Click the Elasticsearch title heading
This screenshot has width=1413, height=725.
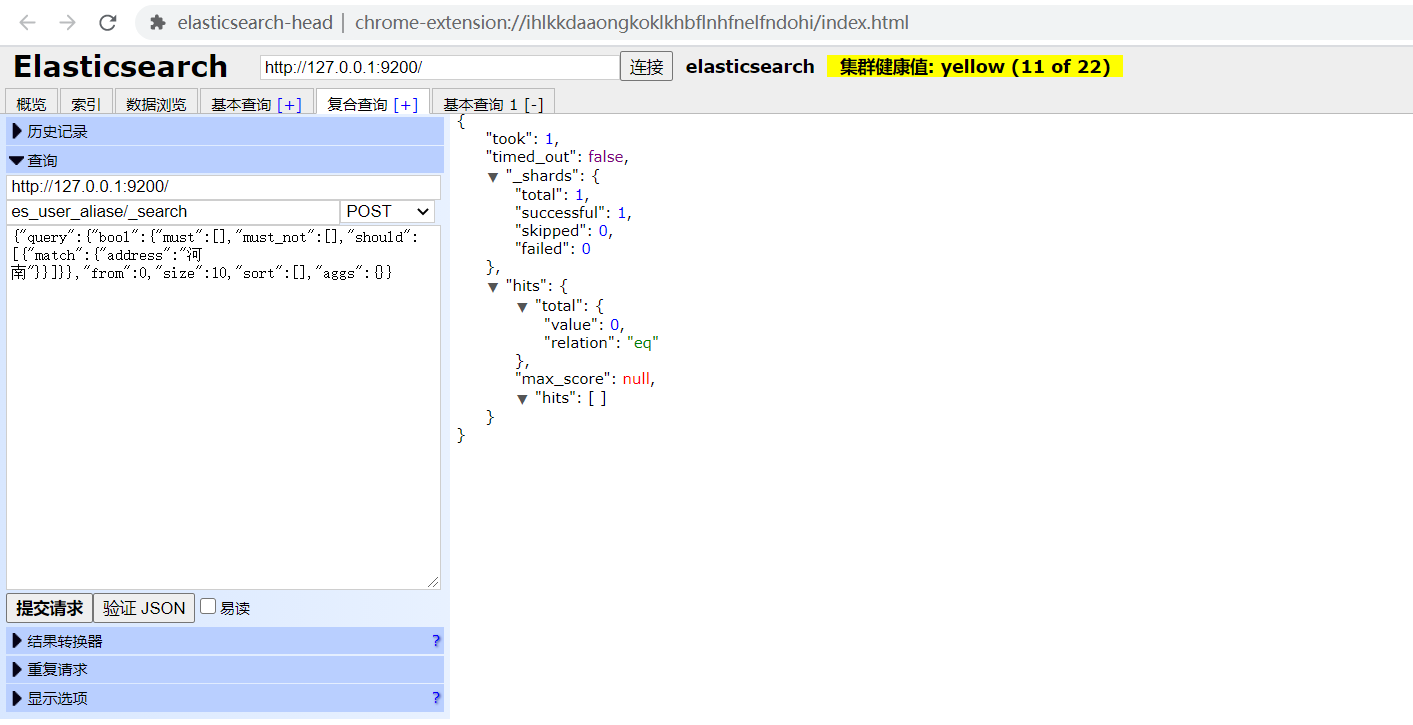point(121,67)
